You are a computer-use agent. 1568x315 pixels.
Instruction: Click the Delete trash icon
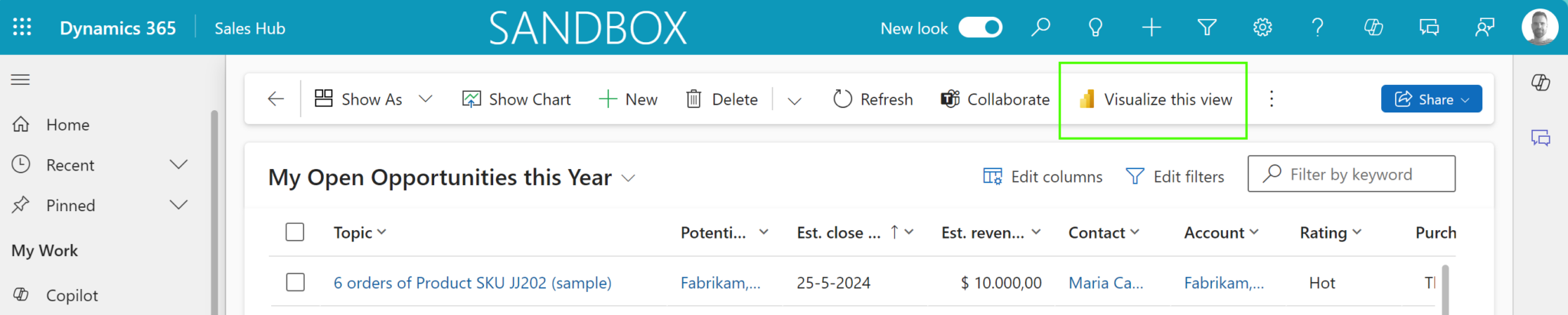pyautogui.click(x=694, y=99)
